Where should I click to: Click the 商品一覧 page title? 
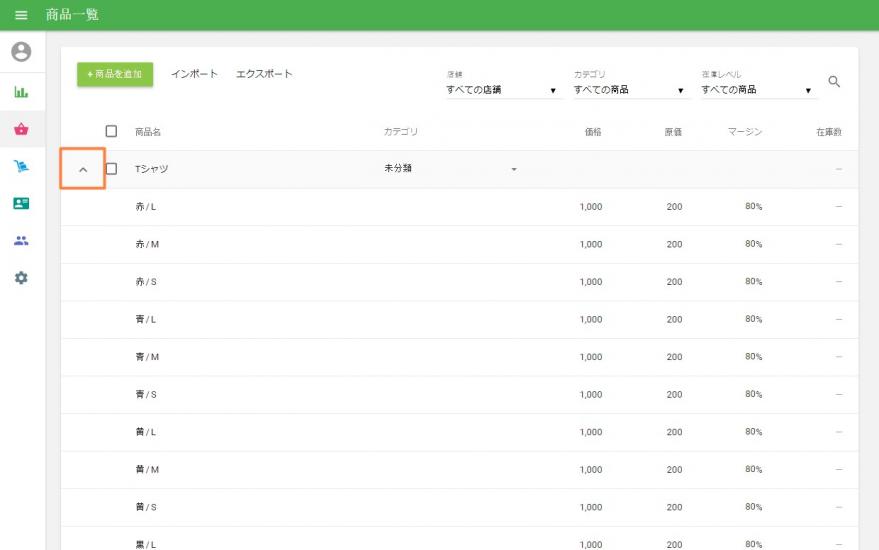point(72,15)
